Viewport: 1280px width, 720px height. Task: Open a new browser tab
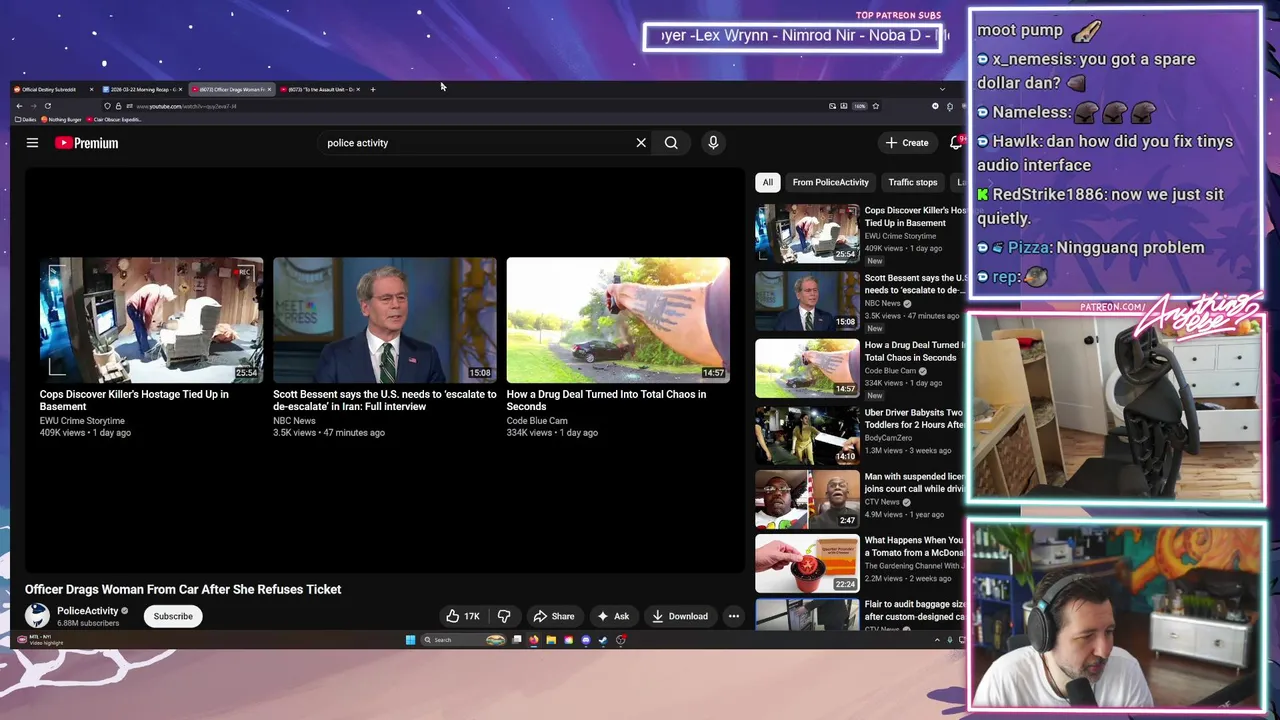pos(372,89)
